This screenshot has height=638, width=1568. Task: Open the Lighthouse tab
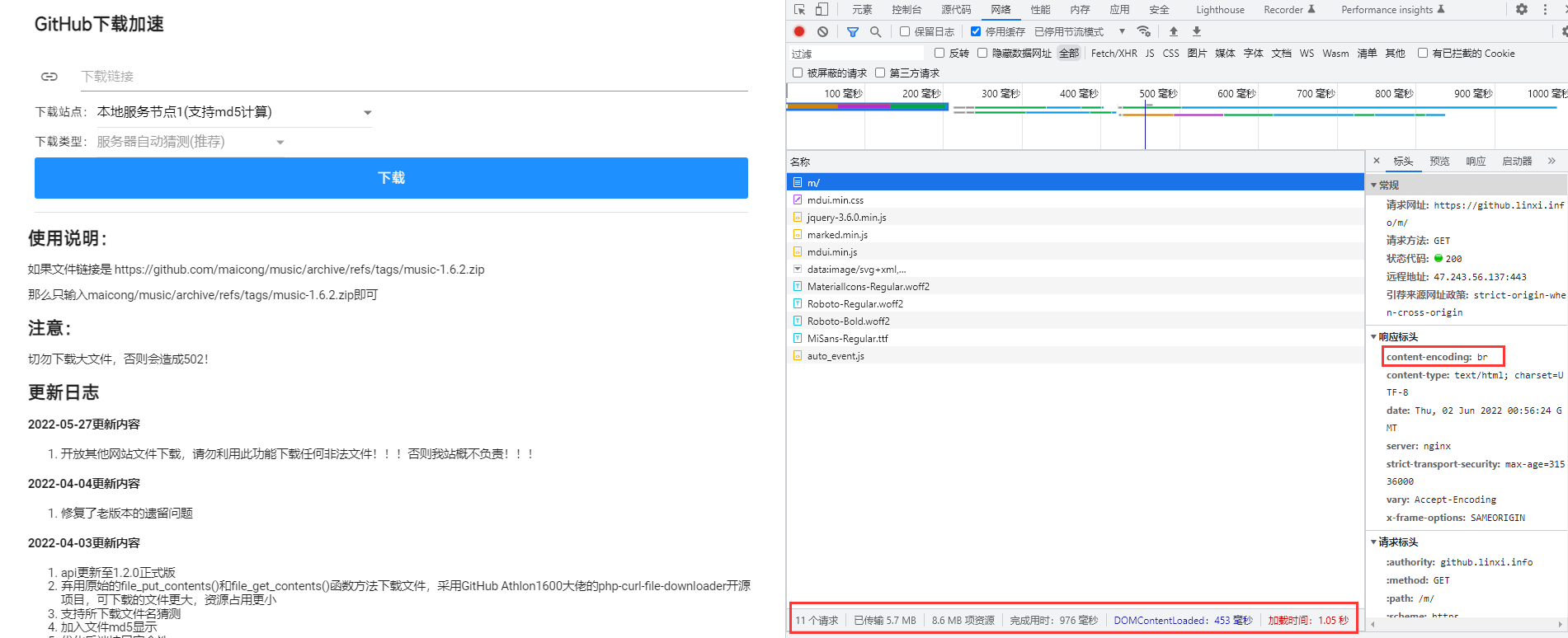[x=1220, y=9]
